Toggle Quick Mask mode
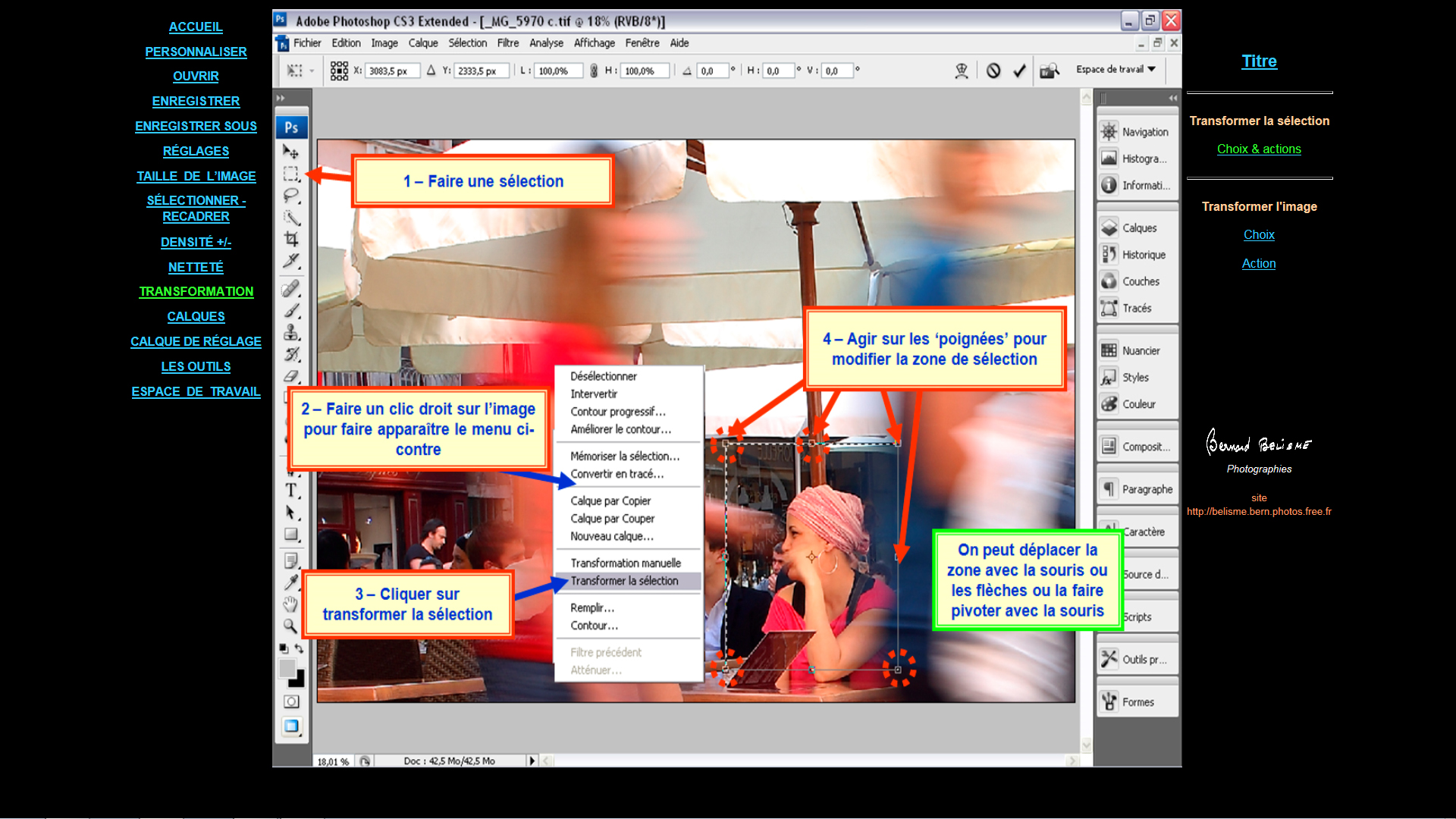1456x819 pixels. point(291,702)
